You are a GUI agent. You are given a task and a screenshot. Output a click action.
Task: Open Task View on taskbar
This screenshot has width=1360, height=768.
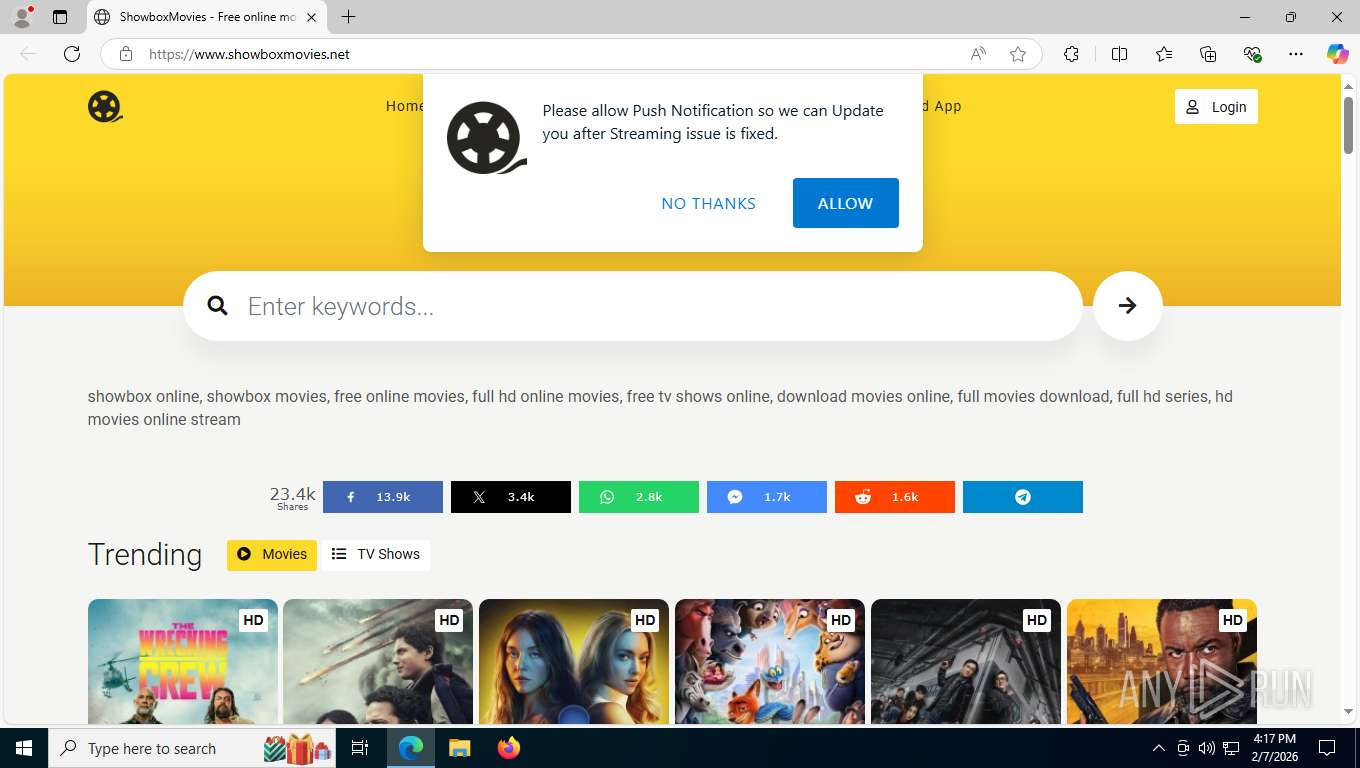click(360, 748)
